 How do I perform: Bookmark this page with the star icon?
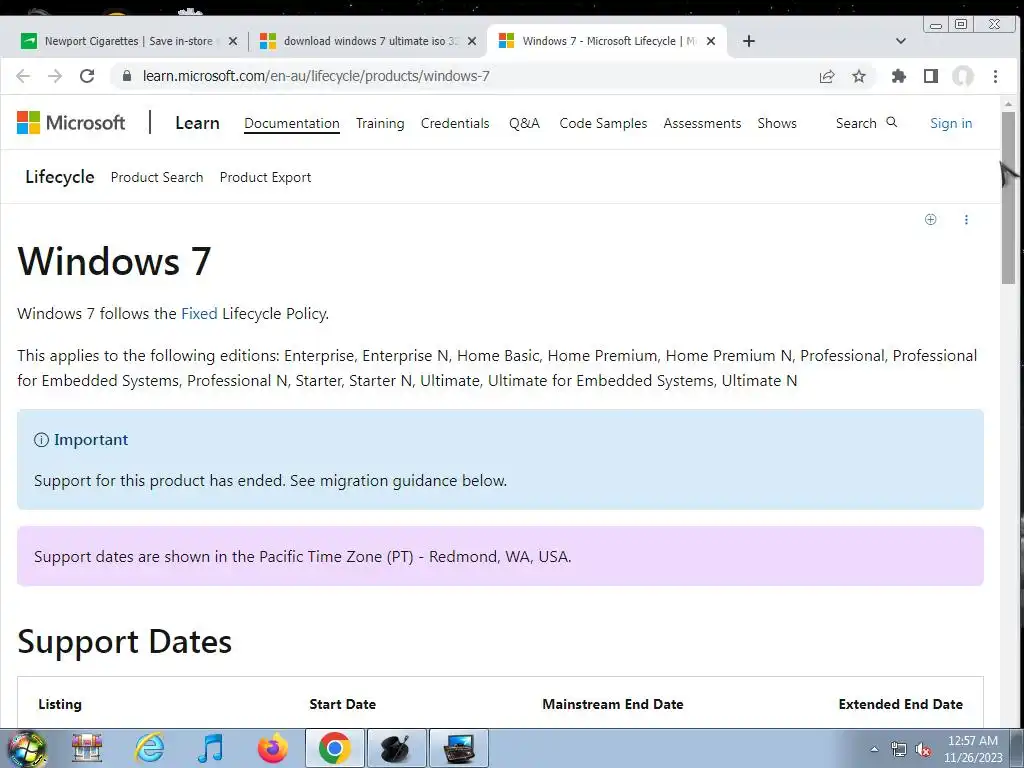click(859, 76)
